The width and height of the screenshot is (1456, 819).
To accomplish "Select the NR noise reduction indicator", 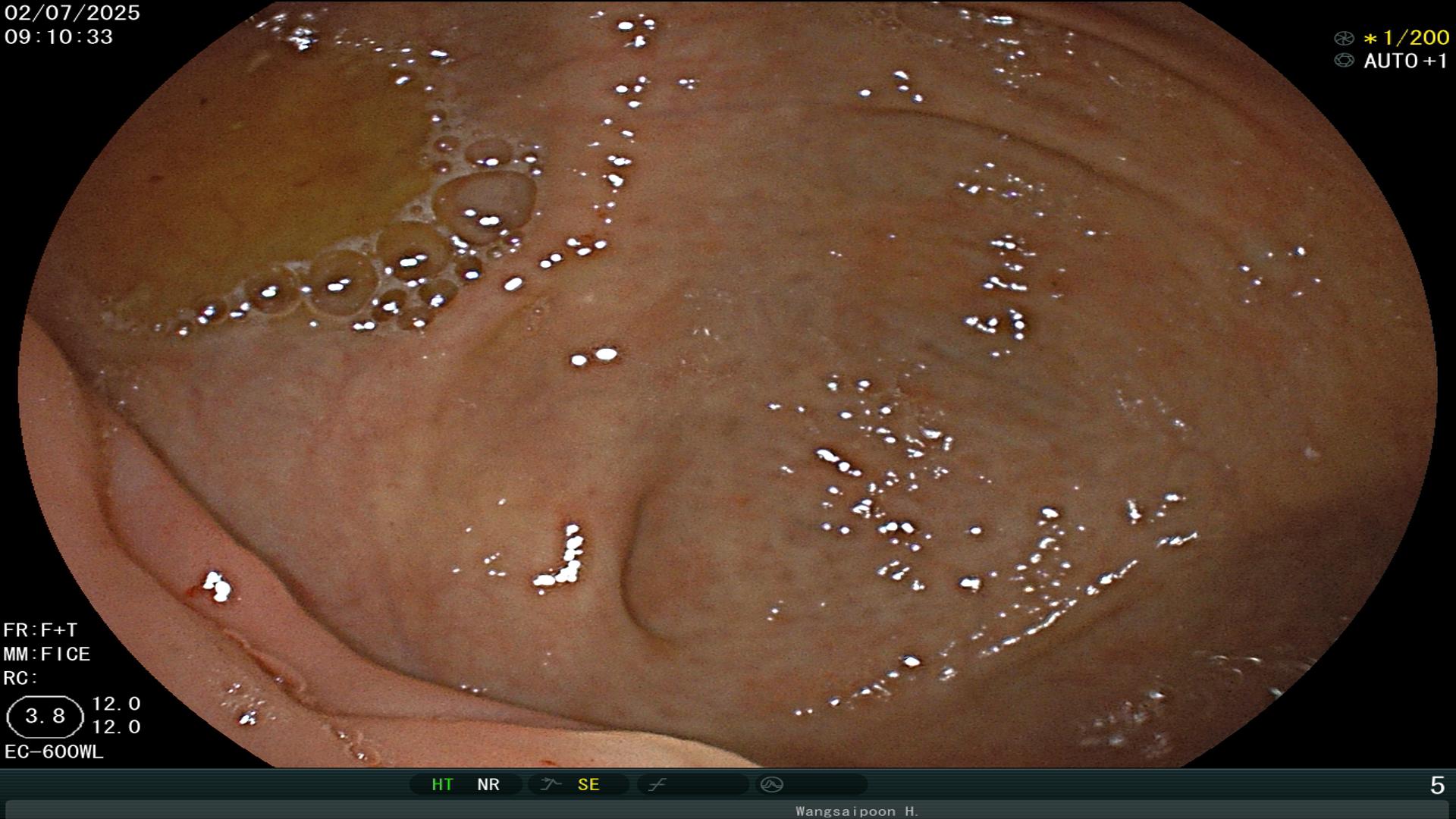I will click(x=488, y=784).
